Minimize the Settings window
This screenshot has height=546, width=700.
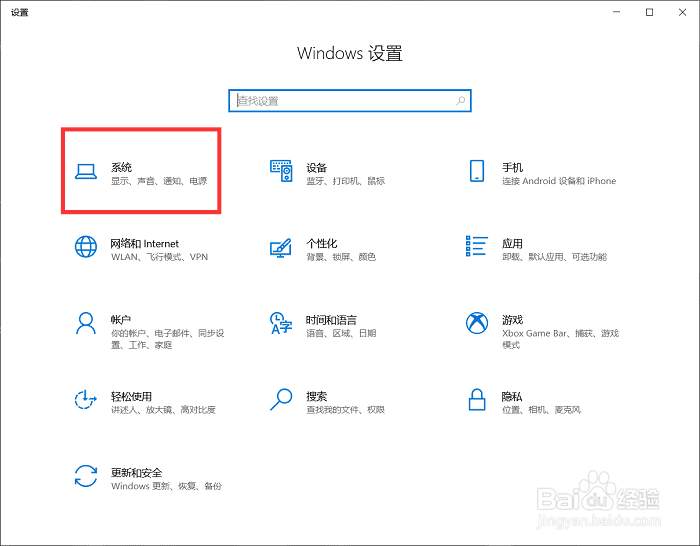tap(617, 12)
